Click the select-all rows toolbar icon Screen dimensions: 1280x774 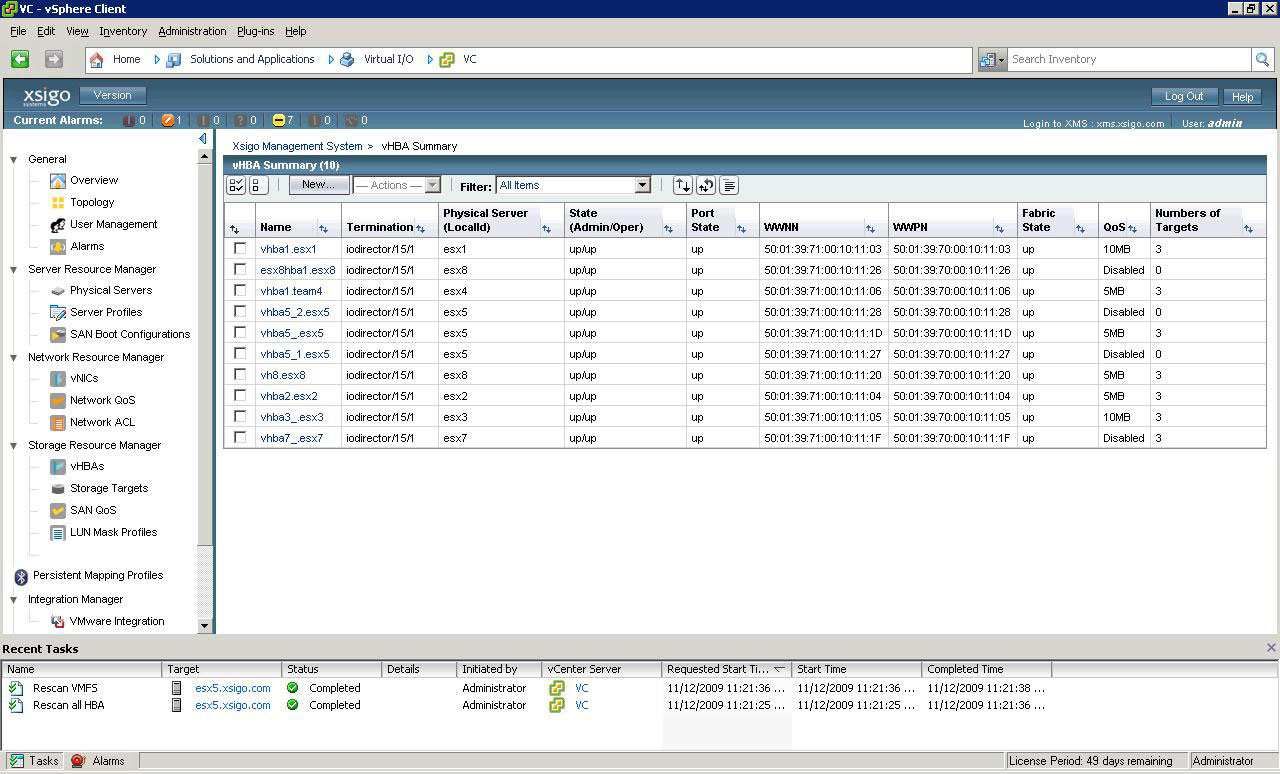pos(236,185)
